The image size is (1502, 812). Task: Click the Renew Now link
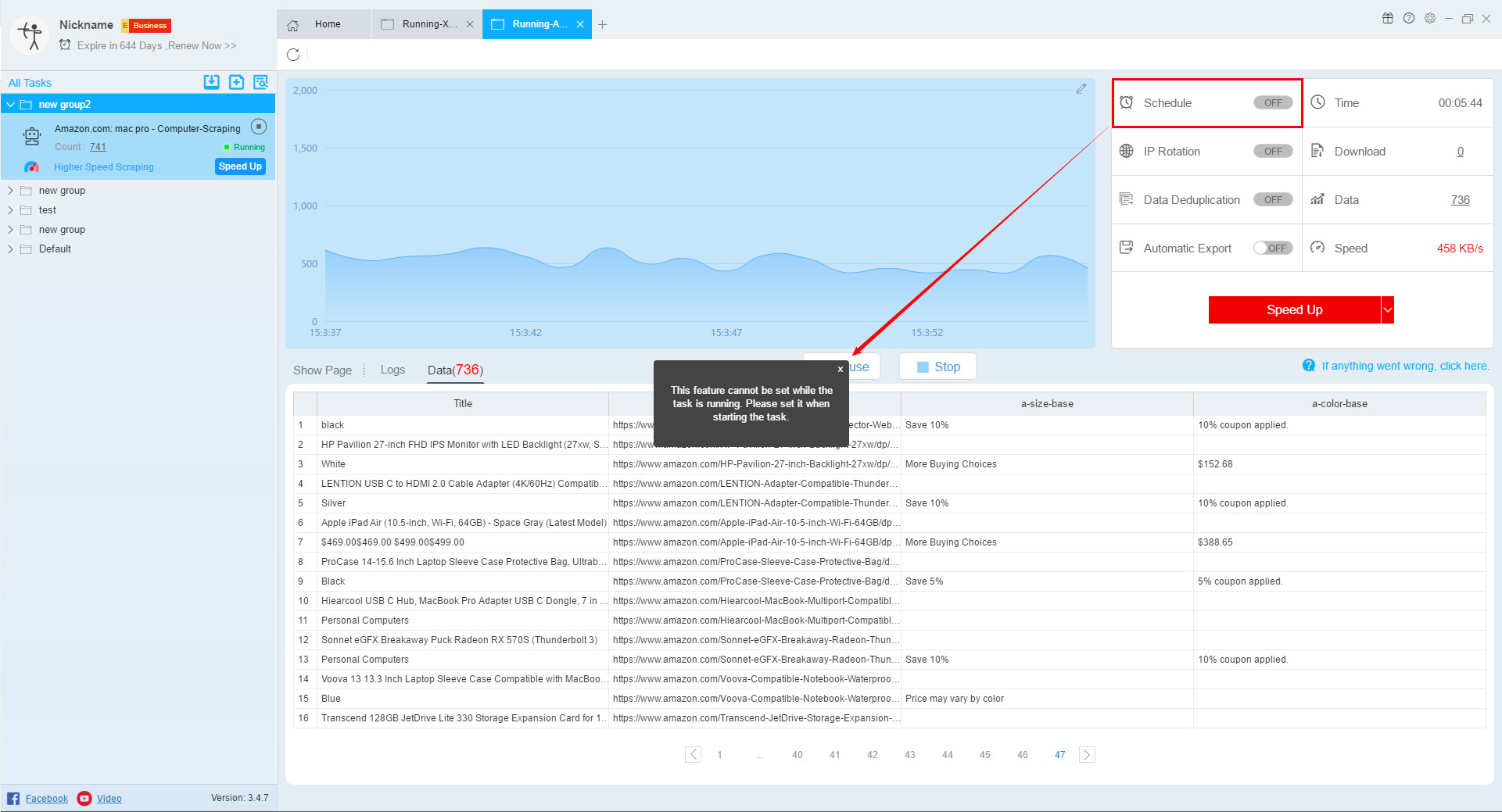pyautogui.click(x=202, y=45)
